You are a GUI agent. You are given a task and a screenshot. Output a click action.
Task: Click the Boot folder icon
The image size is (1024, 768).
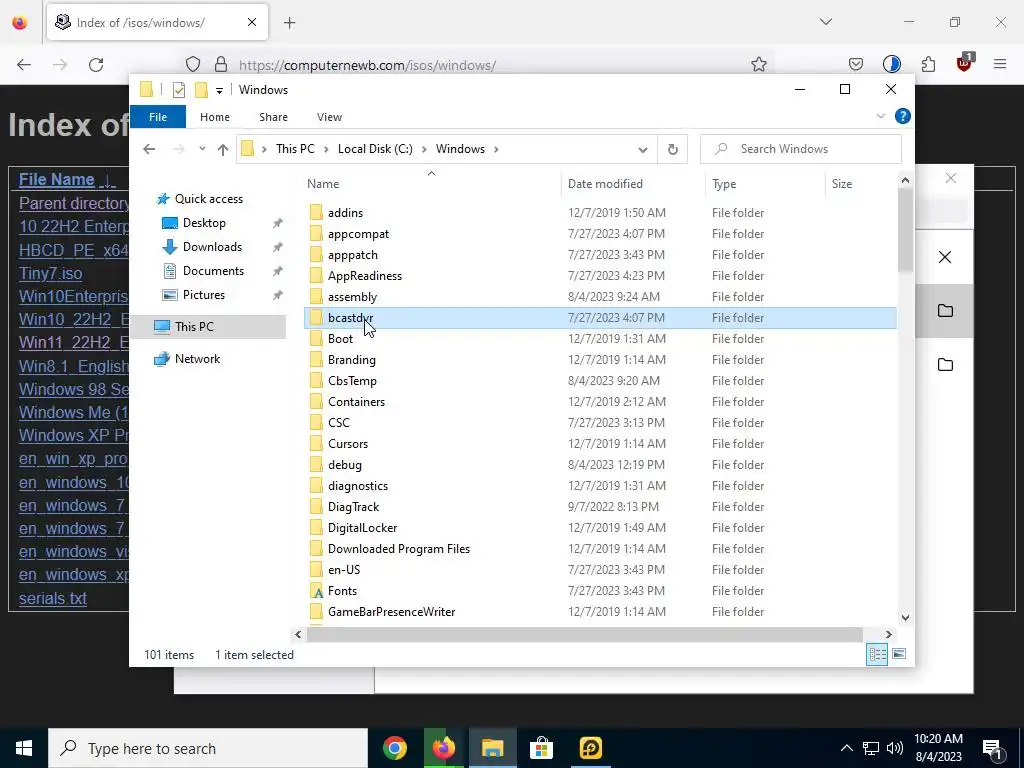316,338
